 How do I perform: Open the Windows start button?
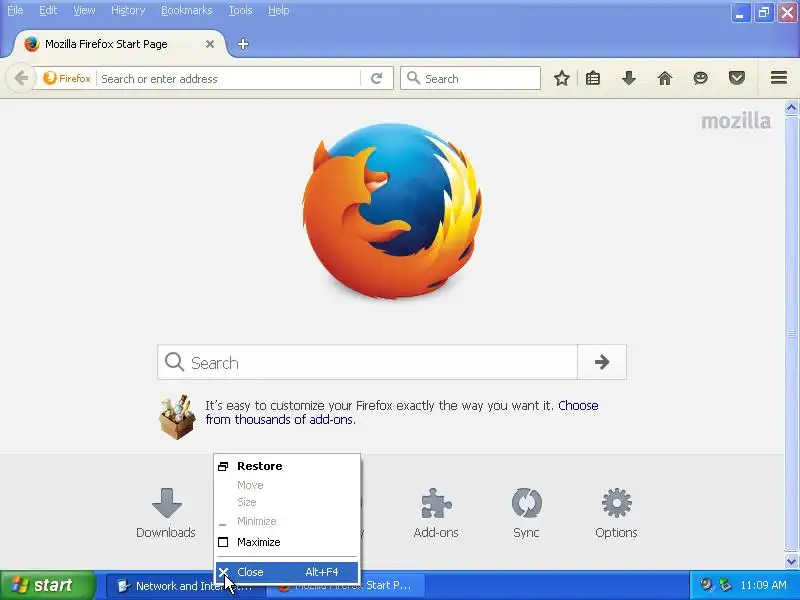pyautogui.click(x=48, y=585)
